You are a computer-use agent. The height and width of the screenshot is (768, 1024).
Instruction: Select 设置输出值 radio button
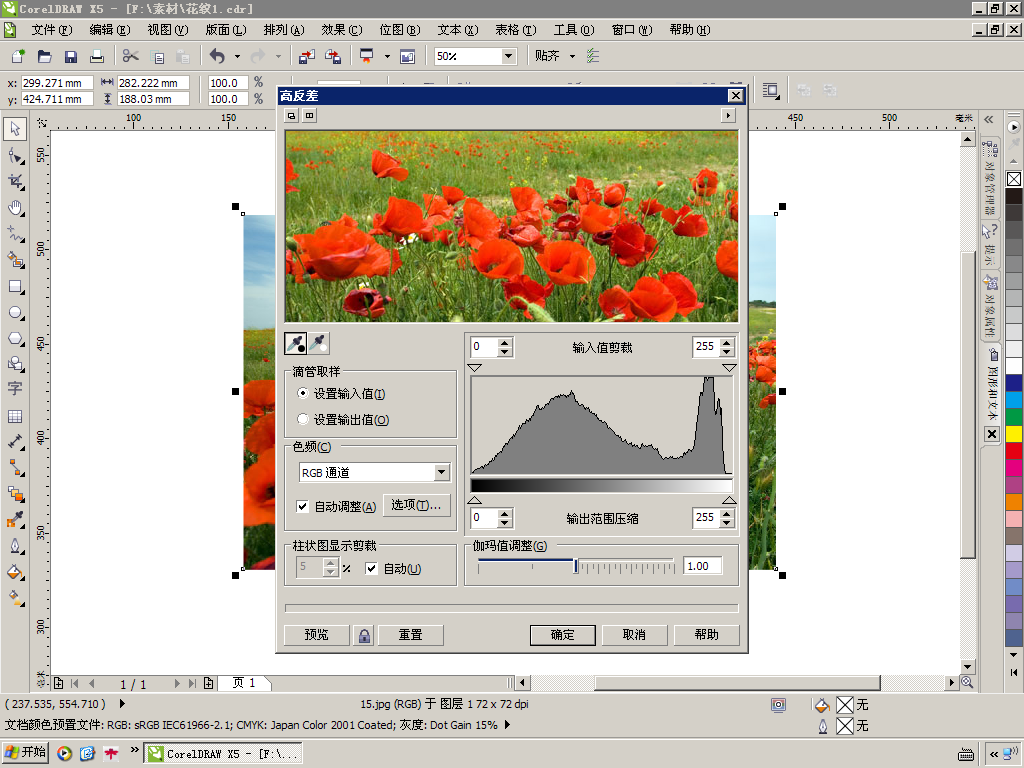pyautogui.click(x=302, y=419)
